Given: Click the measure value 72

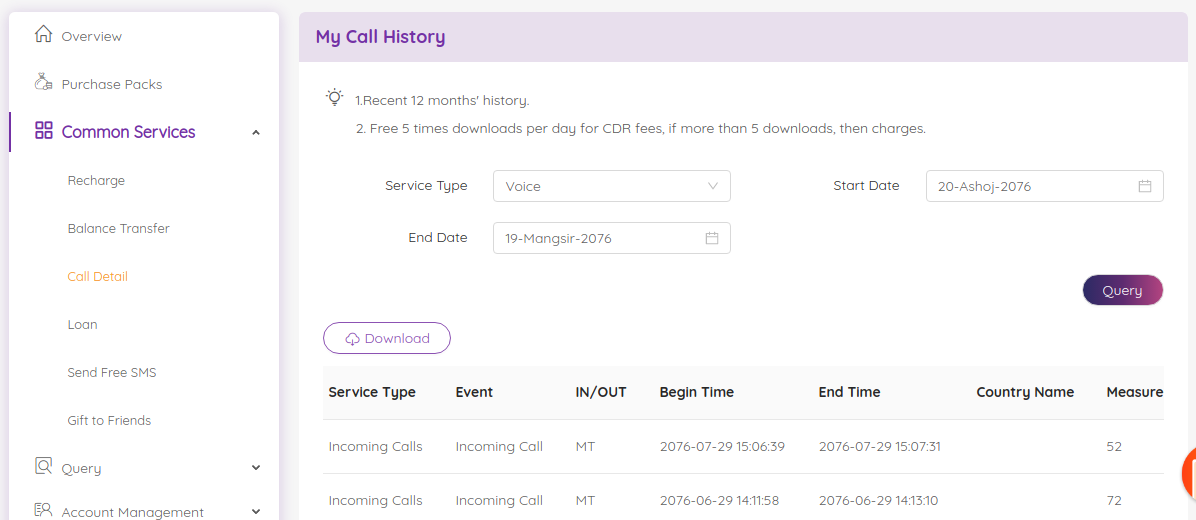Looking at the screenshot, I should pyautogui.click(x=1114, y=500).
